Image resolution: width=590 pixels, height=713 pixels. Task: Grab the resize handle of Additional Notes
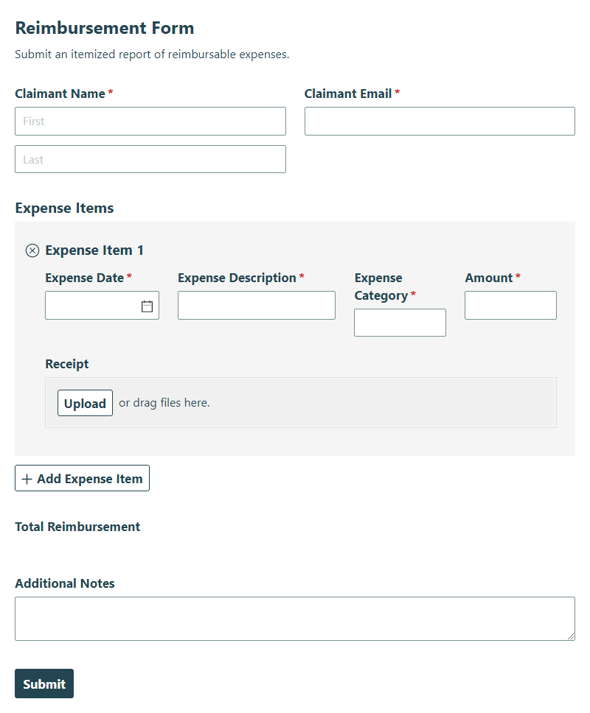571,637
